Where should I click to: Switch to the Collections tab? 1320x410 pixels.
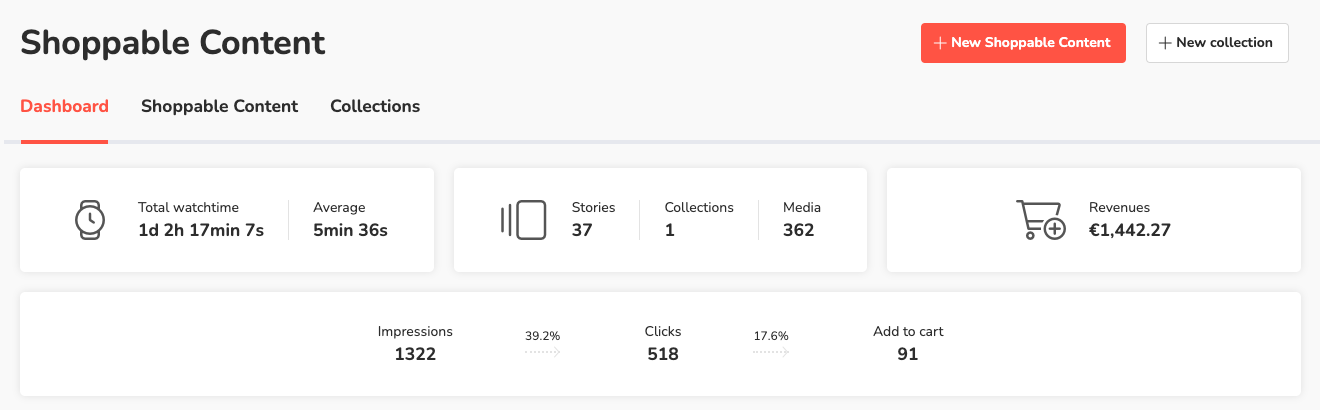pos(375,106)
